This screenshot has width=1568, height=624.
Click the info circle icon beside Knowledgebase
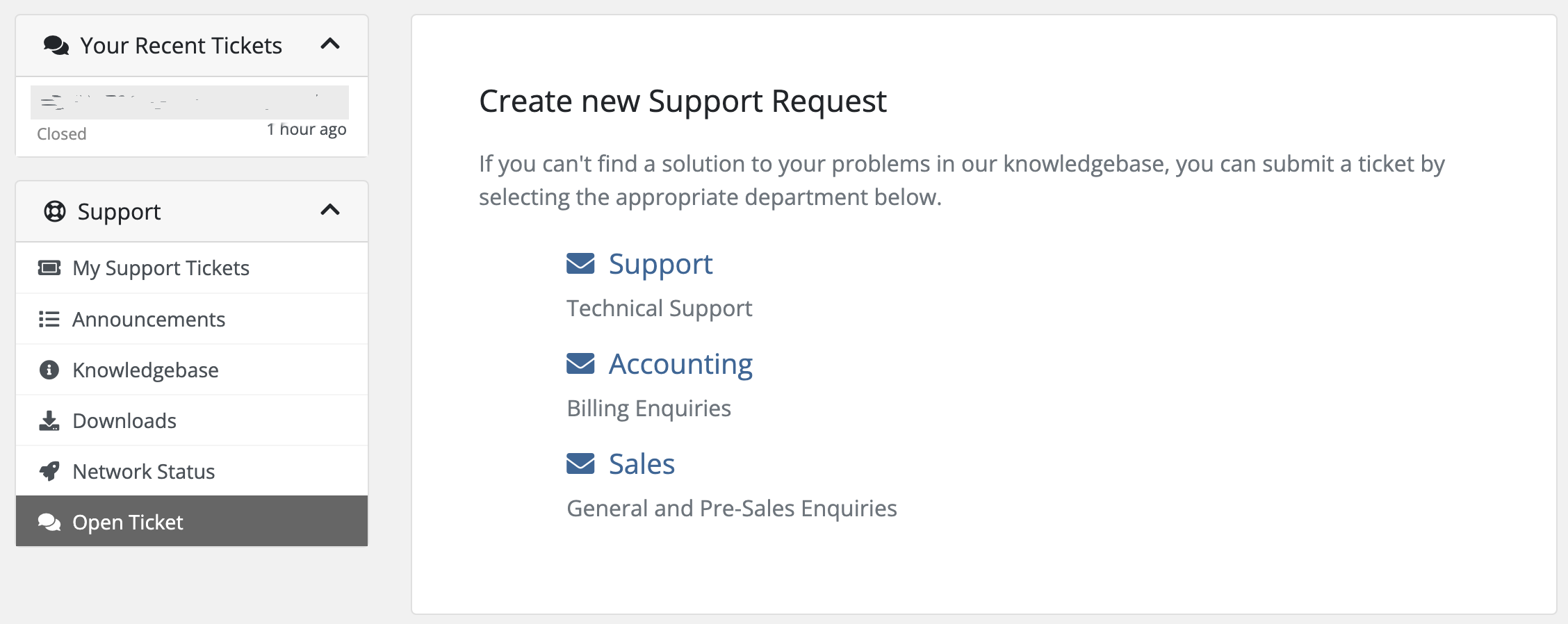(49, 370)
